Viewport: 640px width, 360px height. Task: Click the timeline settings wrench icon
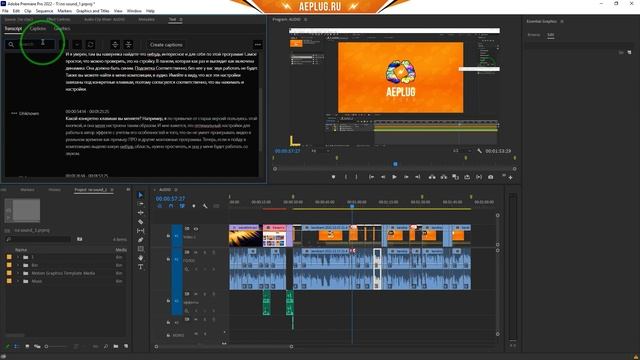coord(205,206)
